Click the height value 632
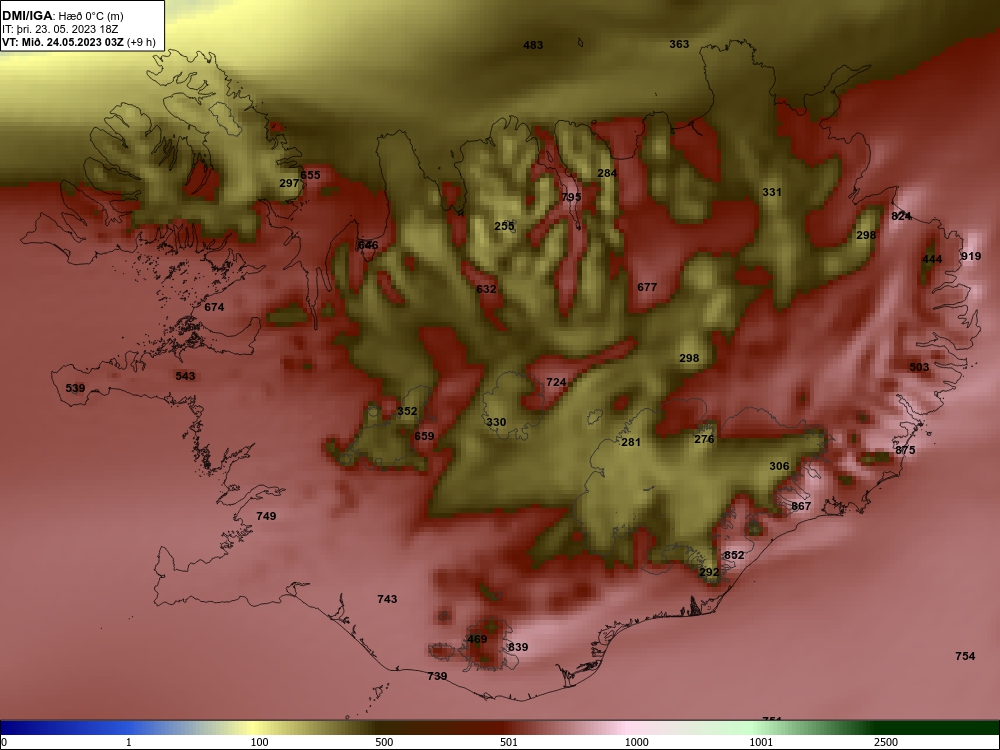This screenshot has height=750, width=1000. click(x=486, y=290)
